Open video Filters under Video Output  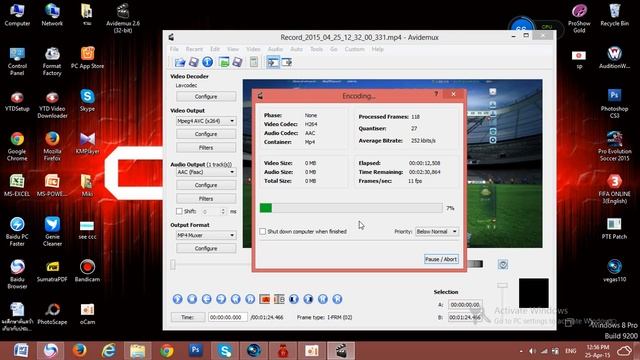pos(206,147)
